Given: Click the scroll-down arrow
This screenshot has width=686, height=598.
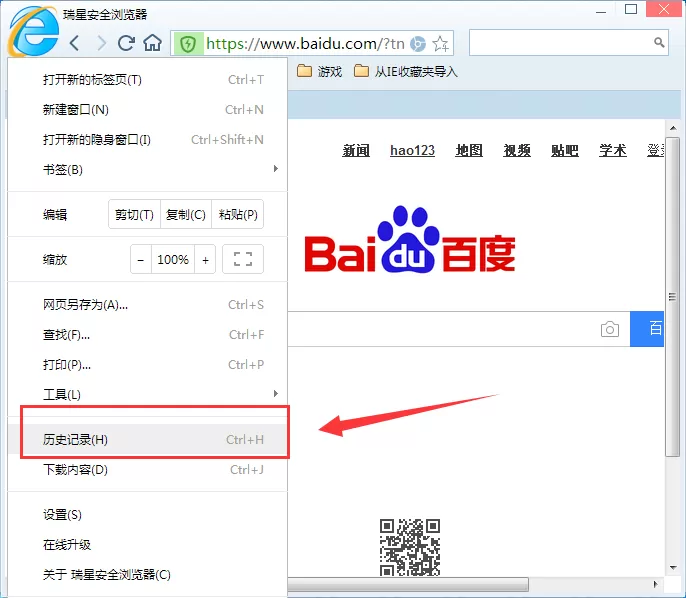Looking at the screenshot, I should click(673, 568).
